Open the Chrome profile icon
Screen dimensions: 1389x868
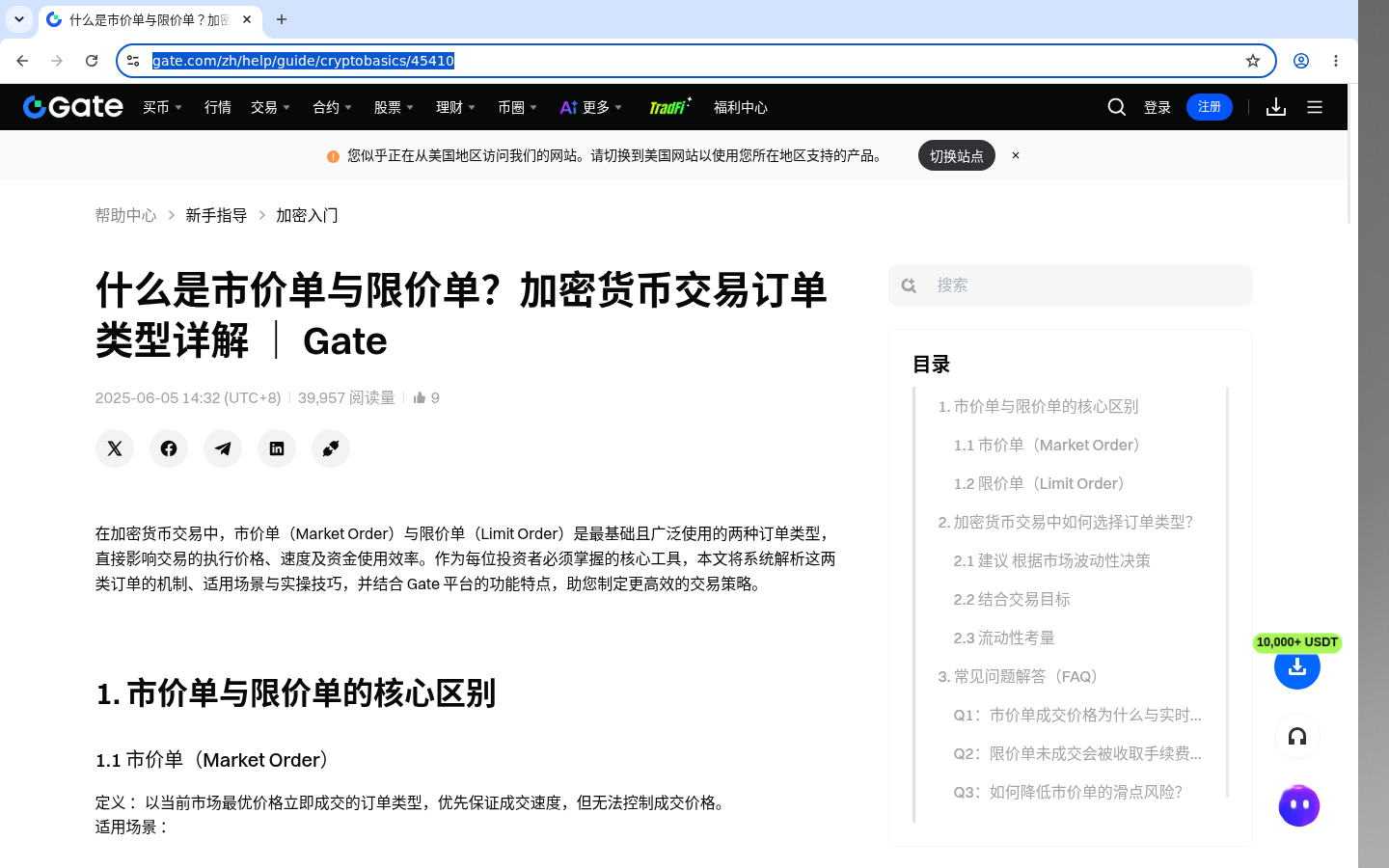[x=1301, y=61]
